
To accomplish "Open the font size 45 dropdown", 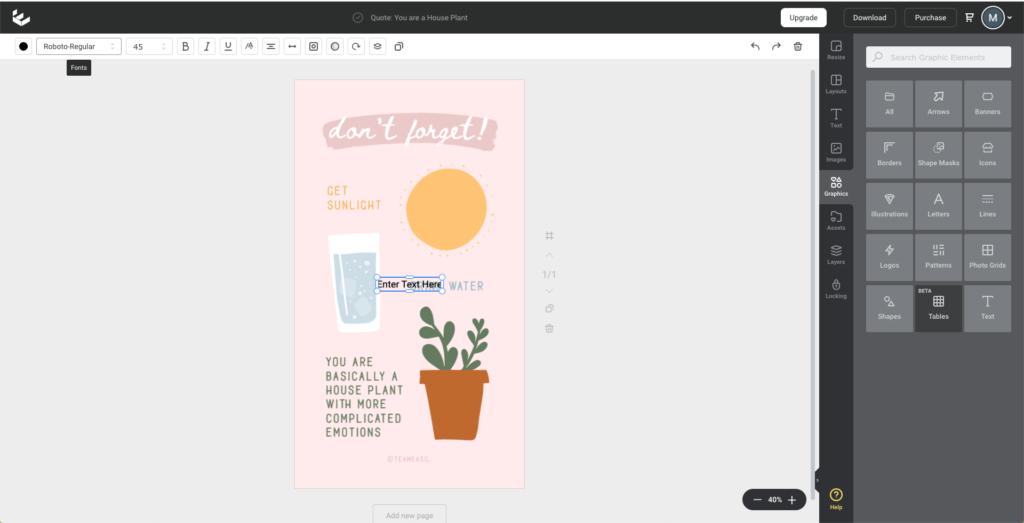I will pos(149,47).
